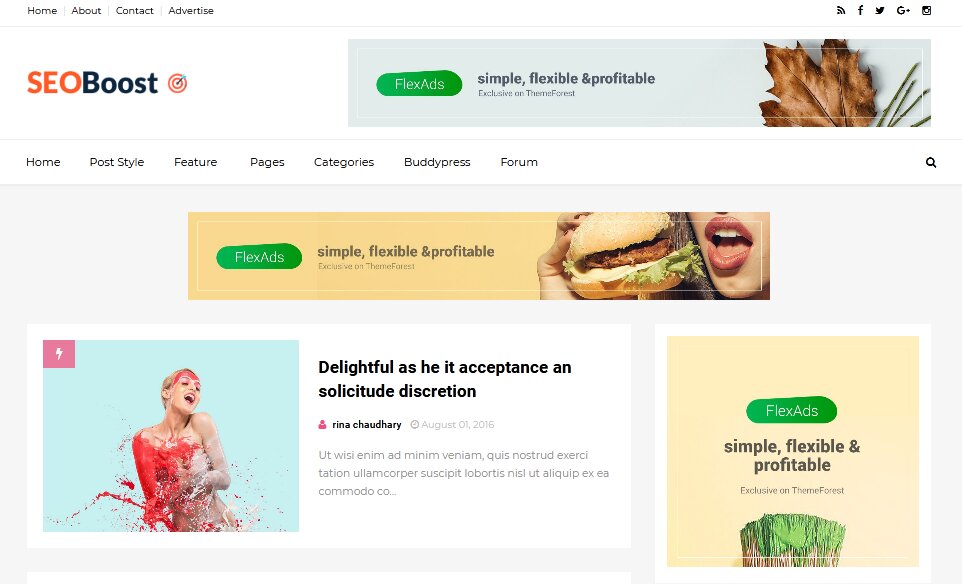The width and height of the screenshot is (962, 584).
Task: Visit the Facebook social icon
Action: (860, 10)
